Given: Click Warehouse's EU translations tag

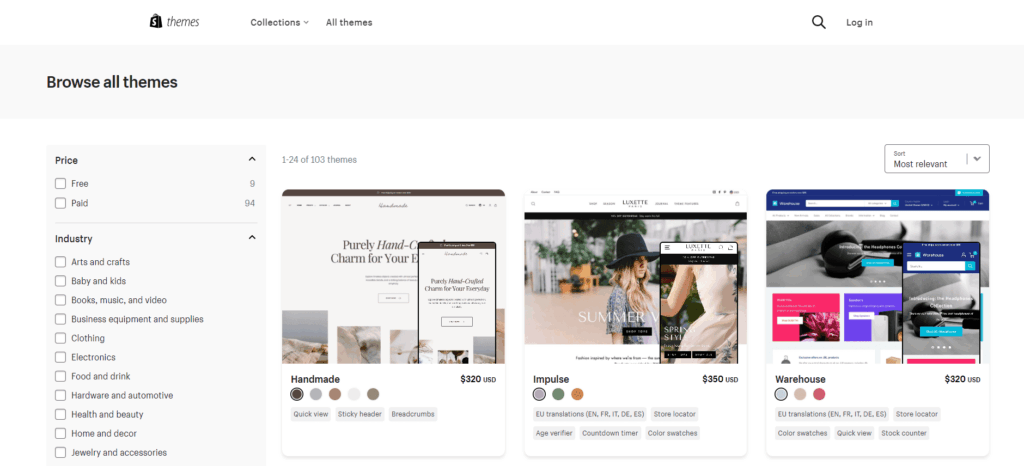Looking at the screenshot, I should (832, 414).
